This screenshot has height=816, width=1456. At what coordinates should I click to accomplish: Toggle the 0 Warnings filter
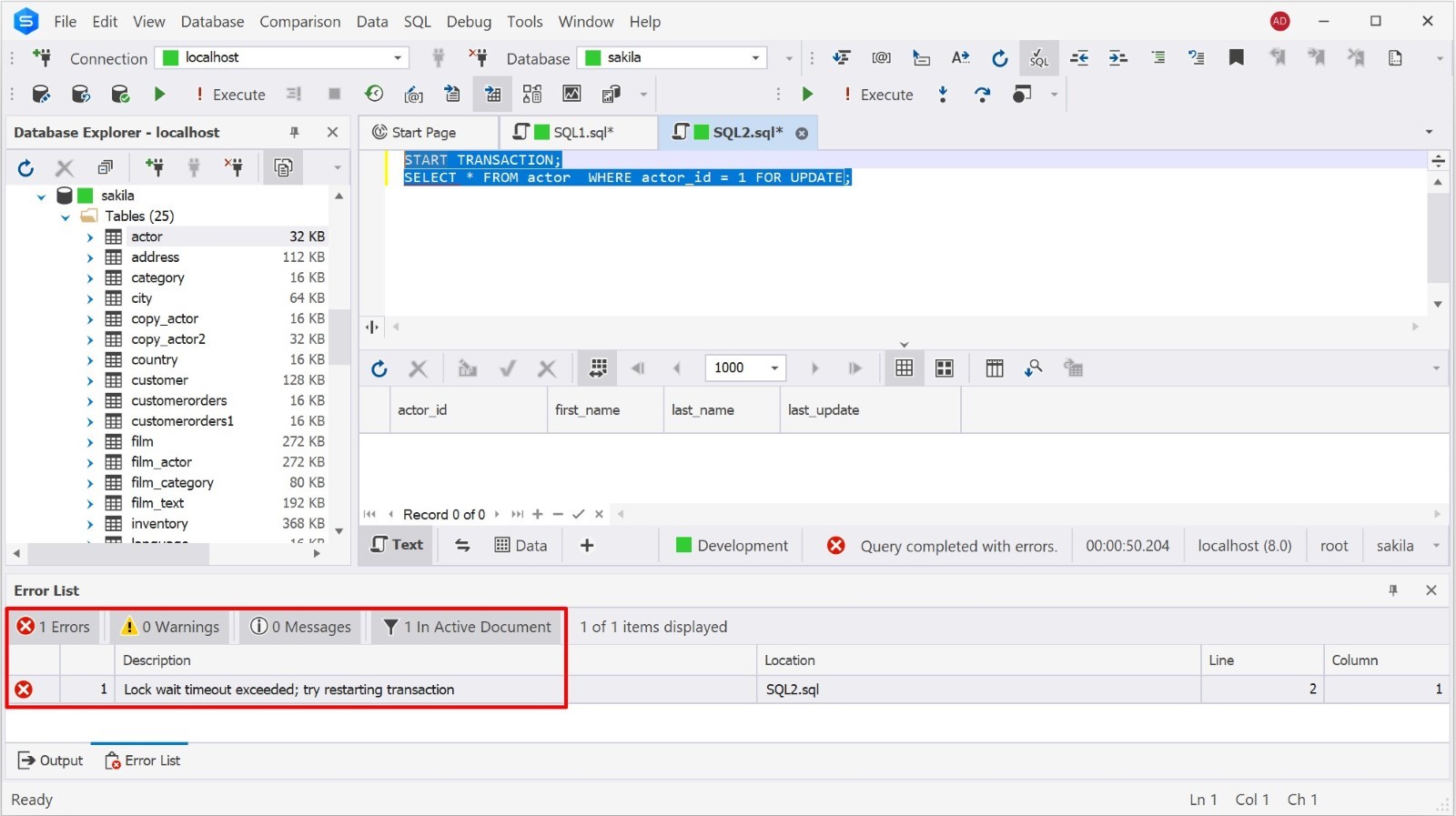[x=170, y=627]
